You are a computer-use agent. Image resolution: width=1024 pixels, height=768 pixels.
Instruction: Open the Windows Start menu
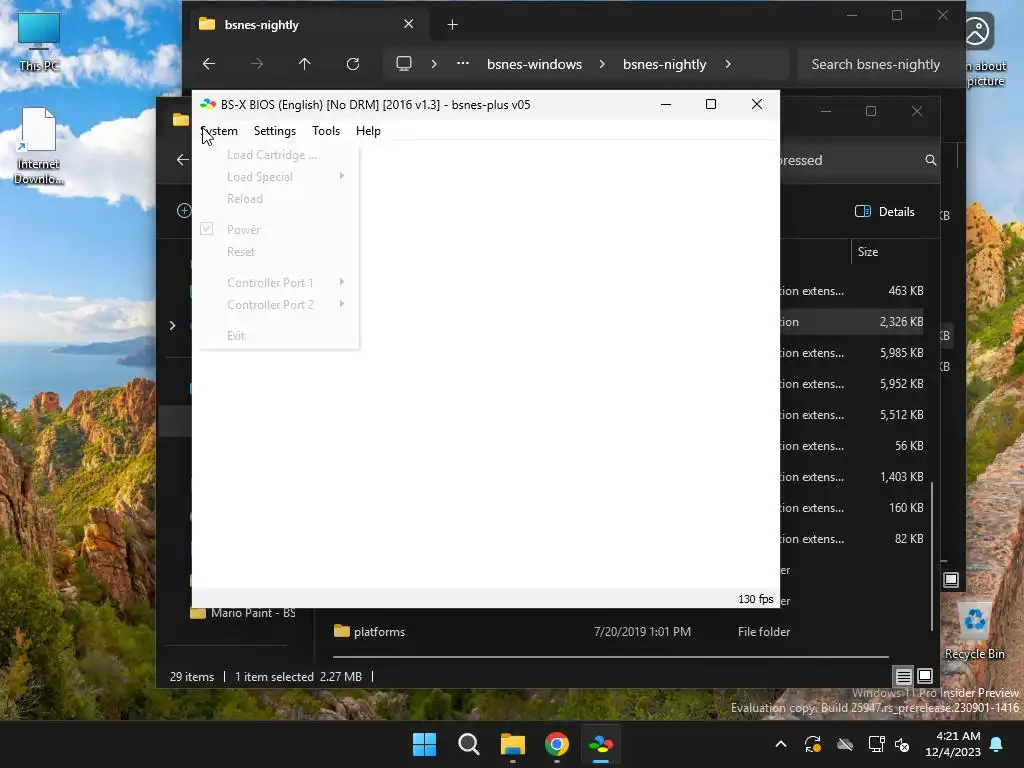tap(424, 744)
